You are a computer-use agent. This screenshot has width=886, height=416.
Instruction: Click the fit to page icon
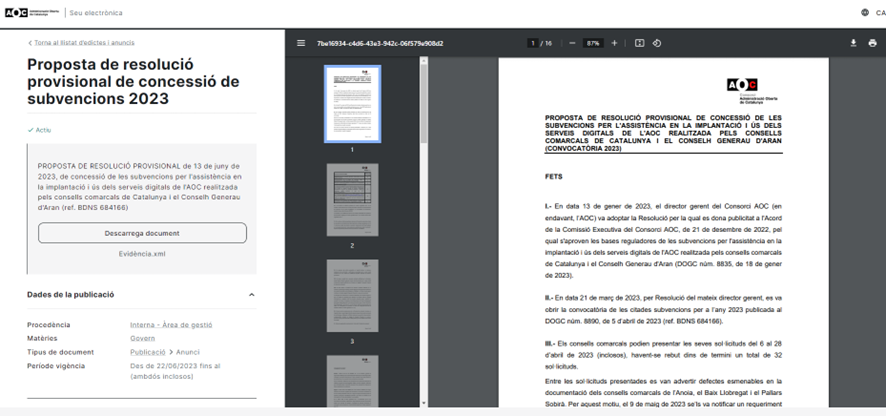tap(640, 43)
